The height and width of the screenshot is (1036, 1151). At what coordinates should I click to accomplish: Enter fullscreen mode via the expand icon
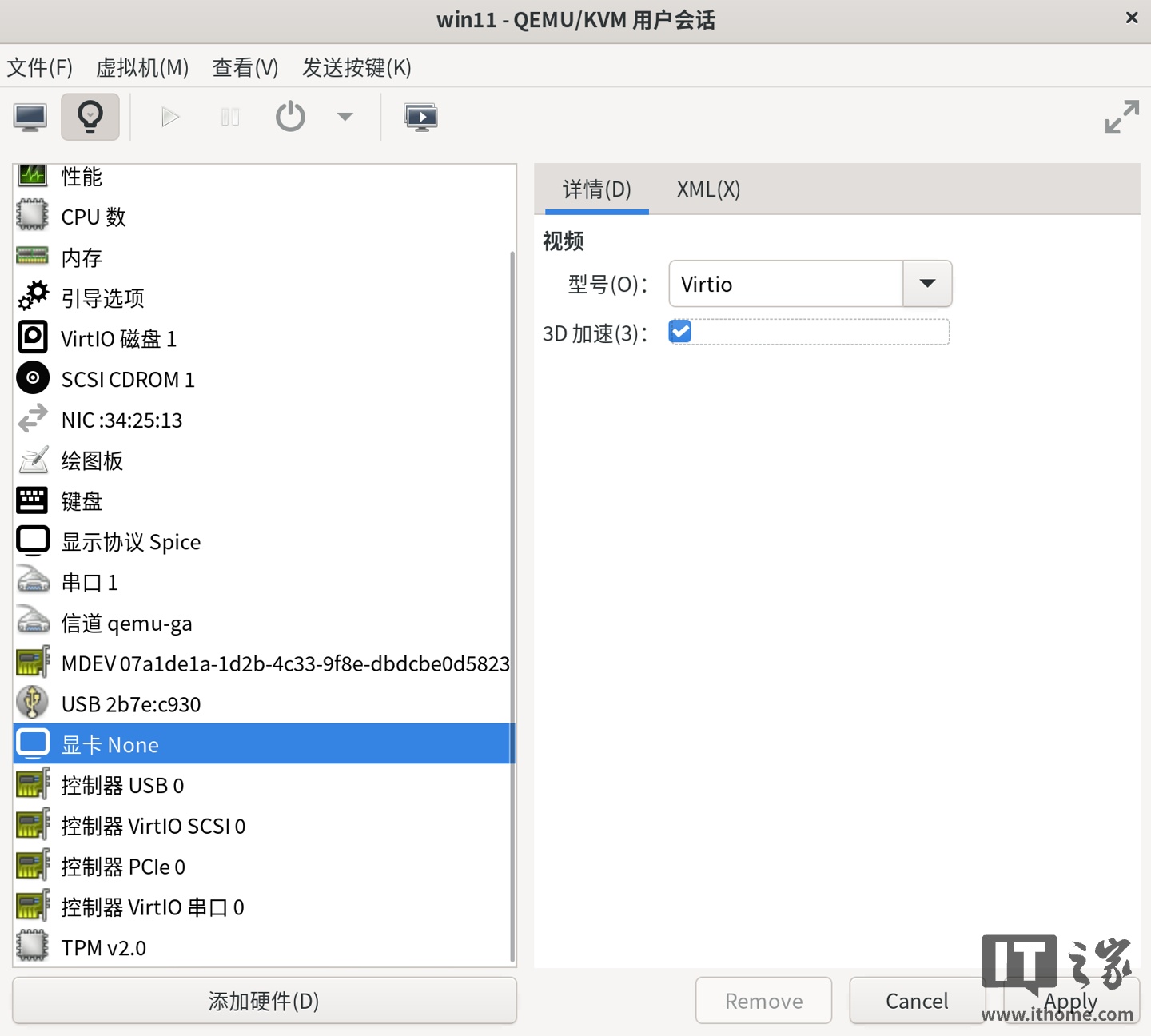click(1122, 116)
